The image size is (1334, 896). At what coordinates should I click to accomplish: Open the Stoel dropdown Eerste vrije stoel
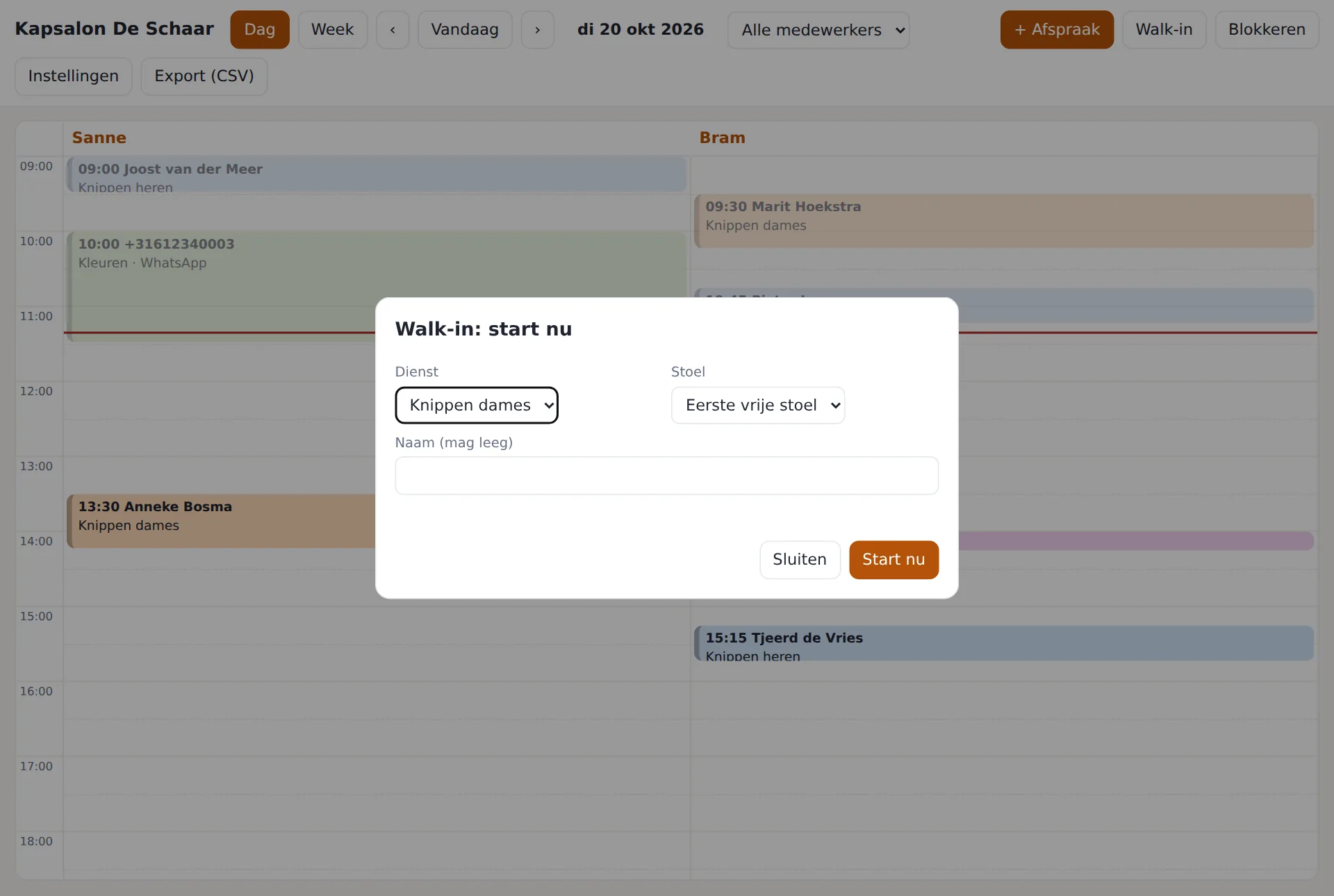pyautogui.click(x=758, y=406)
